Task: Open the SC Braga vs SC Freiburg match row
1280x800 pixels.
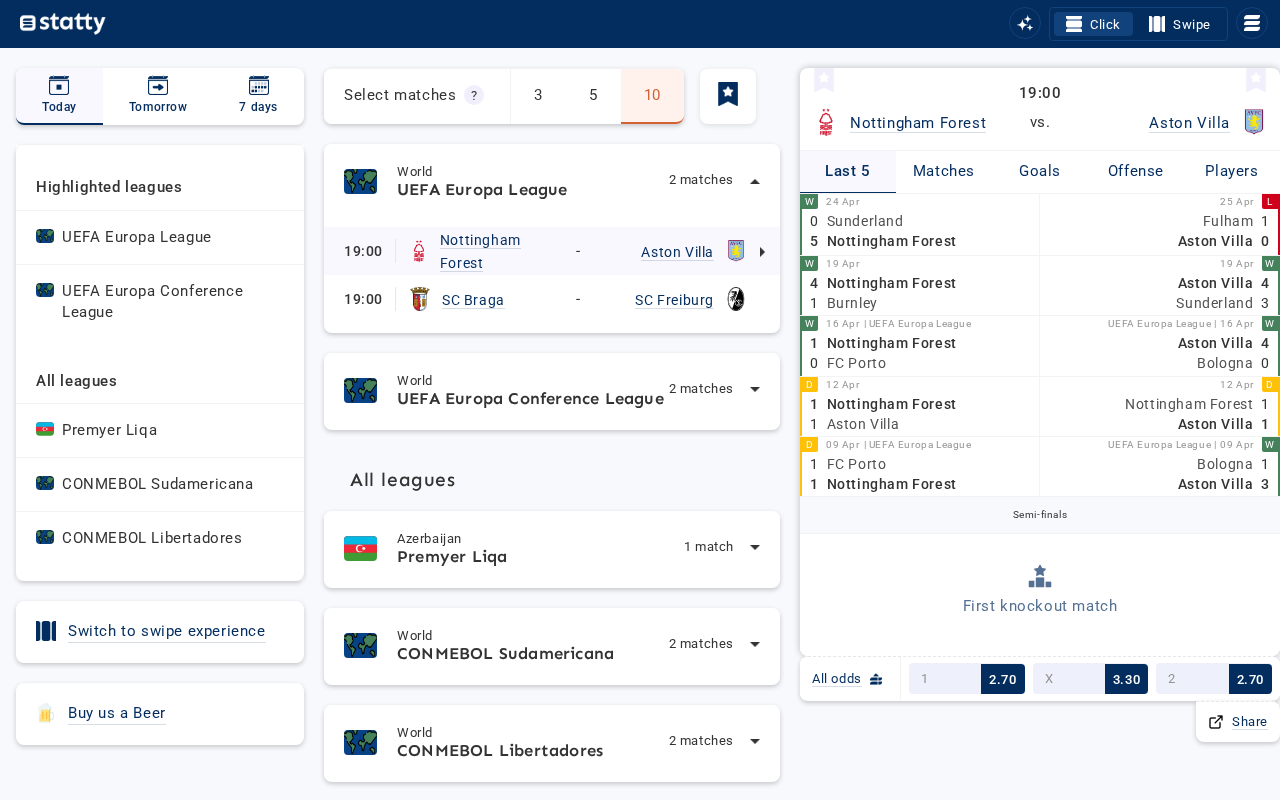Action: tap(552, 299)
